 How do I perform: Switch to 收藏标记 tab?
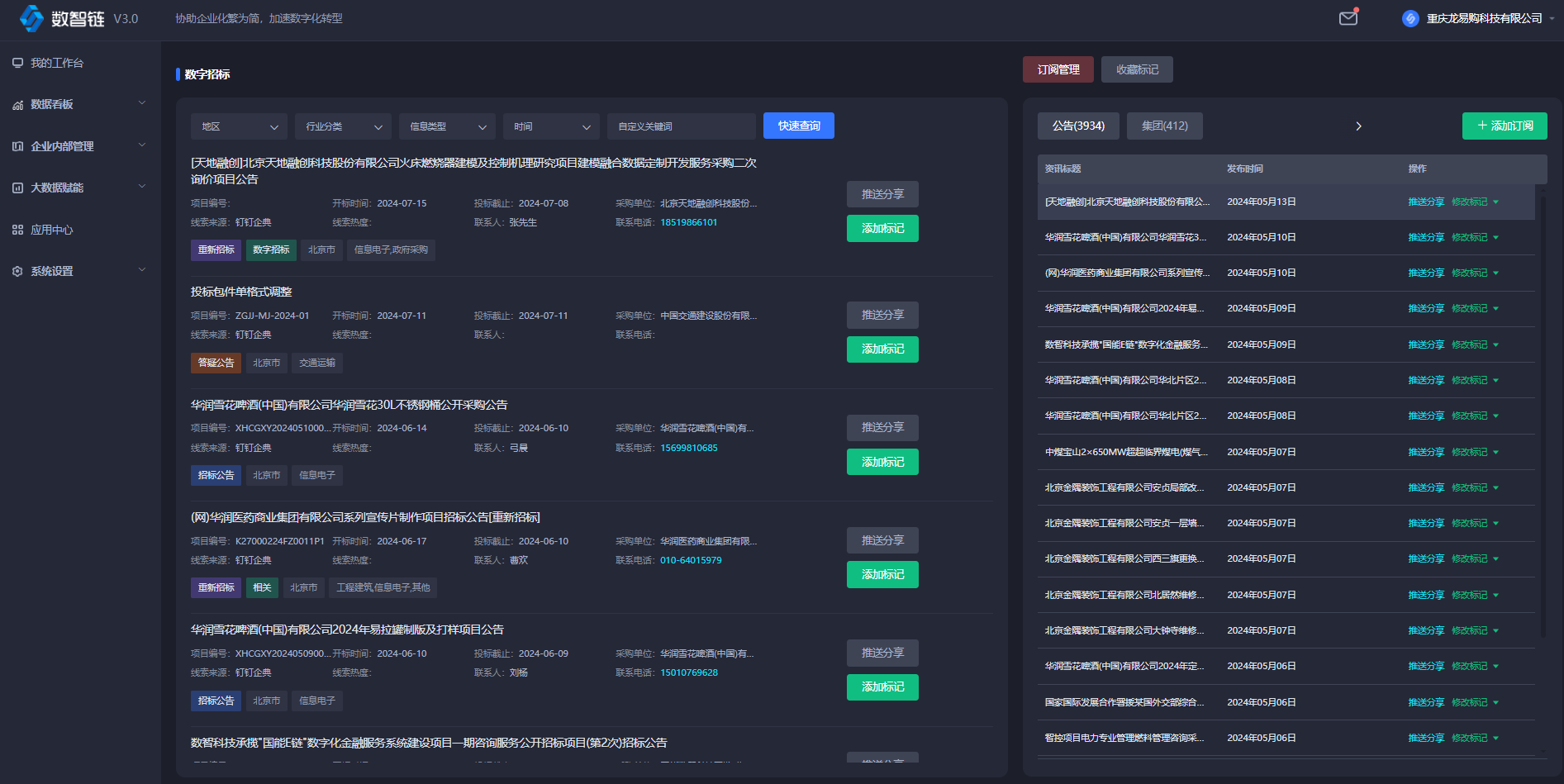pos(1137,69)
